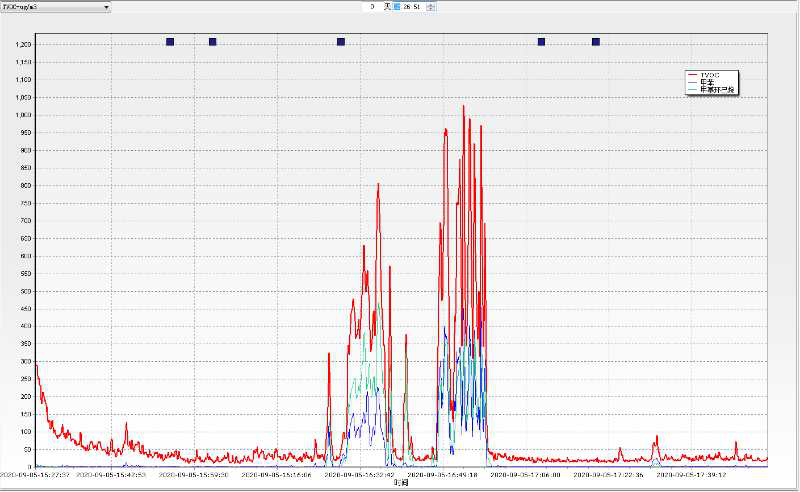Click the small blue icon in top toolbar
Image resolution: width=800 pixels, height=492 pixels.
tap(397, 7)
